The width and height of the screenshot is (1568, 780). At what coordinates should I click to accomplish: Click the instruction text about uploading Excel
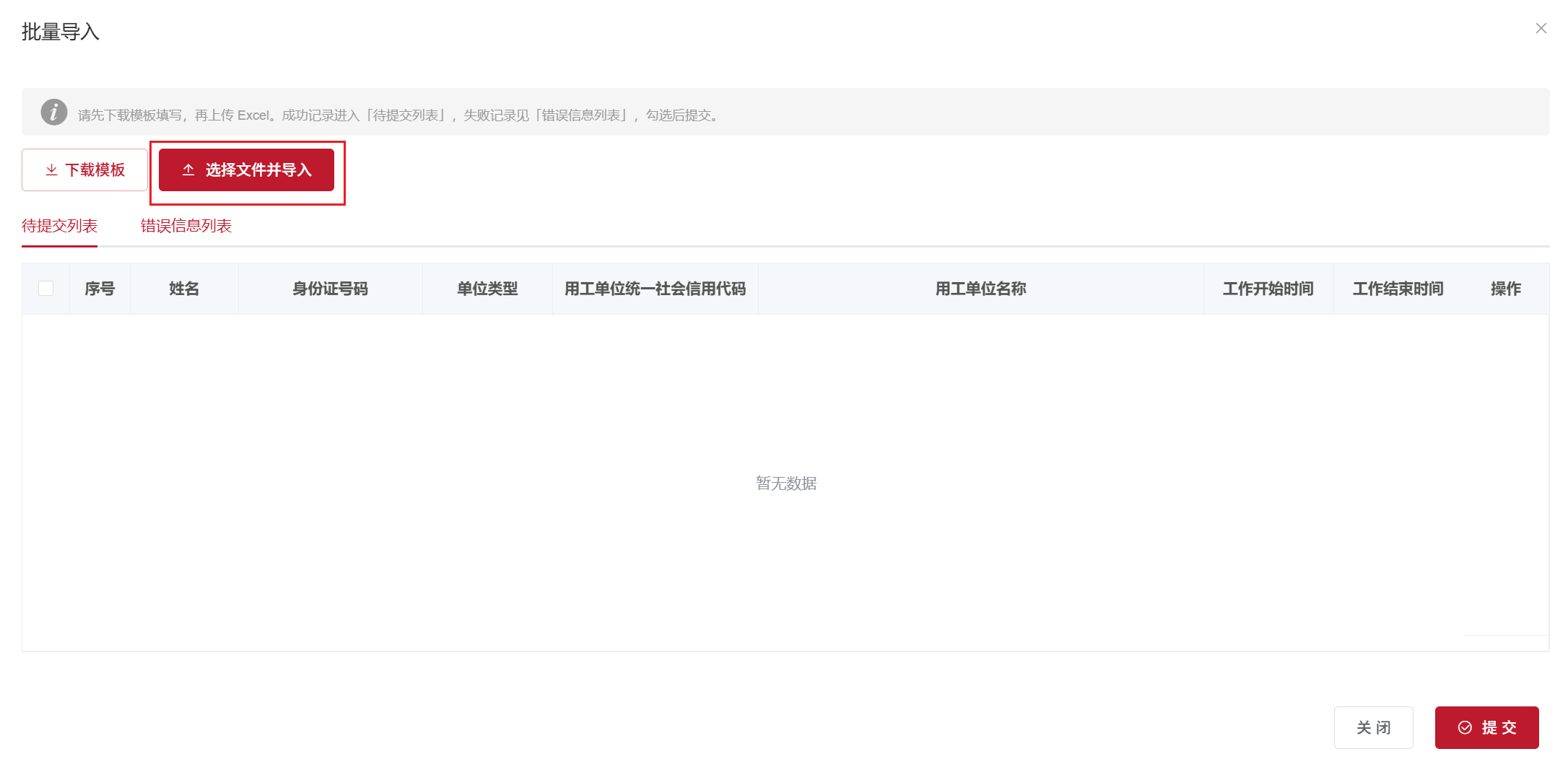coord(400,115)
